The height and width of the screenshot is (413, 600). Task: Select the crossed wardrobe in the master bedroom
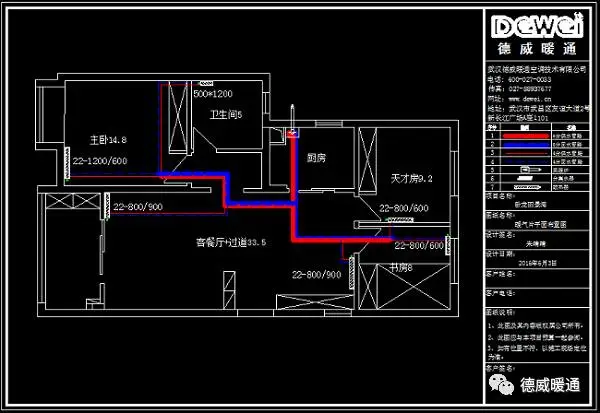click(x=178, y=117)
